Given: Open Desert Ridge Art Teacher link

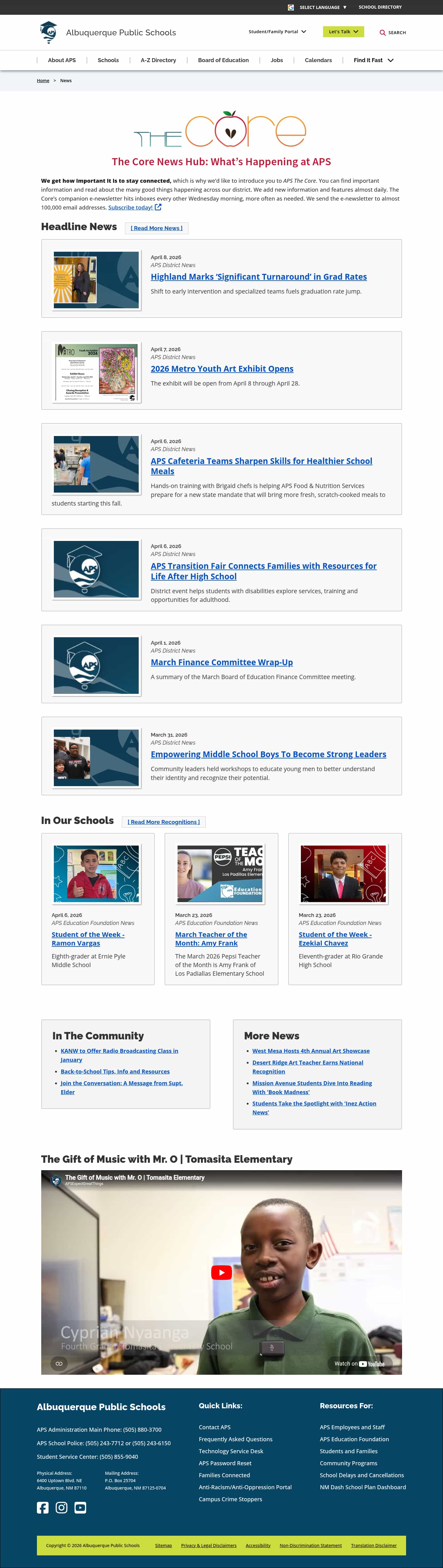Looking at the screenshot, I should (308, 1066).
